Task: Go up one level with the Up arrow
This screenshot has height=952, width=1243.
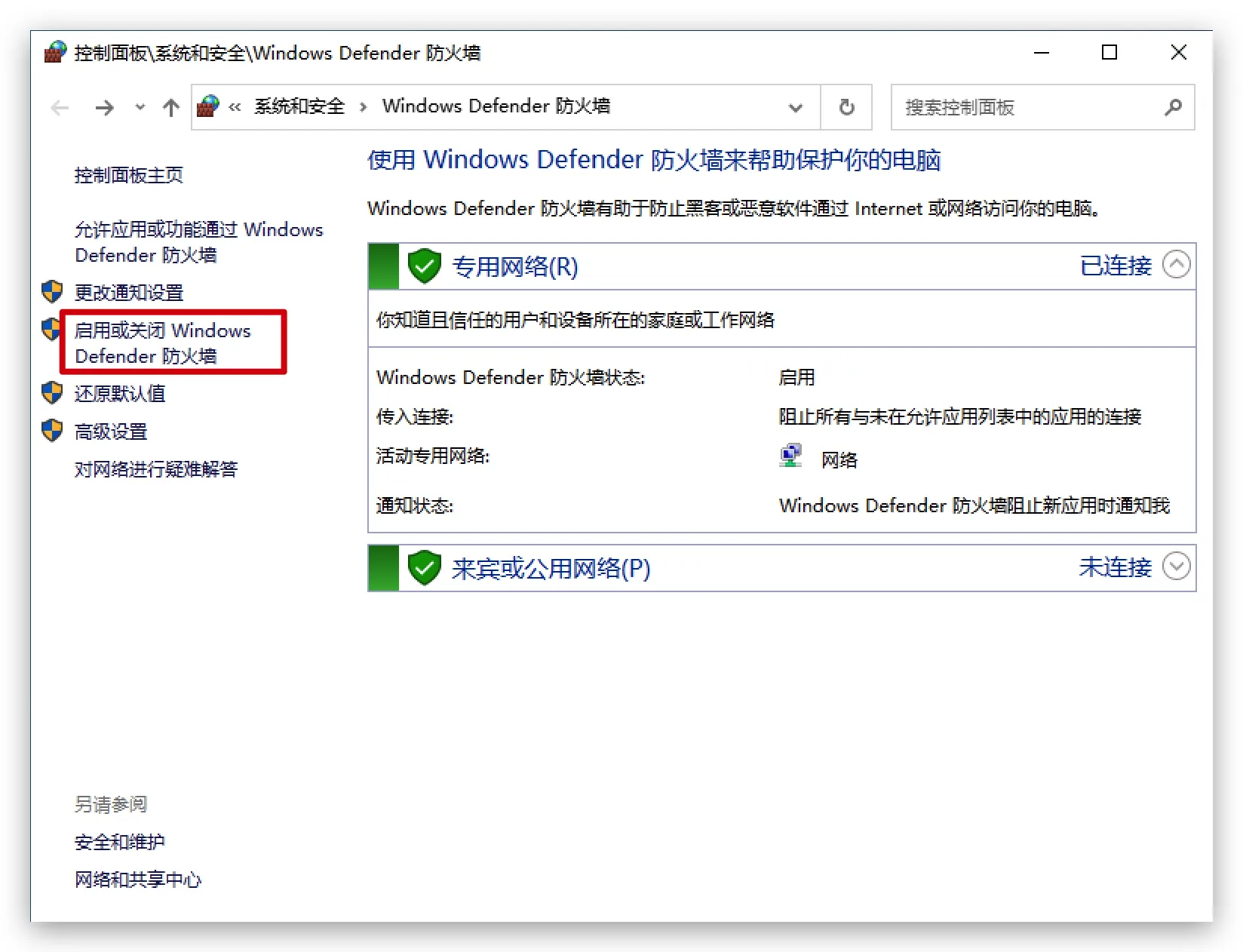Action: (x=171, y=108)
